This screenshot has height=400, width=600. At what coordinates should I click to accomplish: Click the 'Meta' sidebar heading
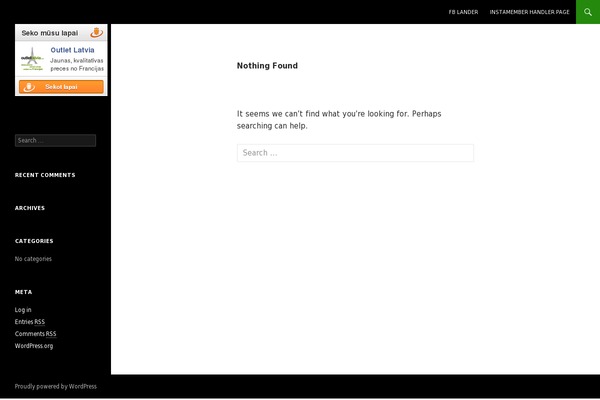pos(23,292)
